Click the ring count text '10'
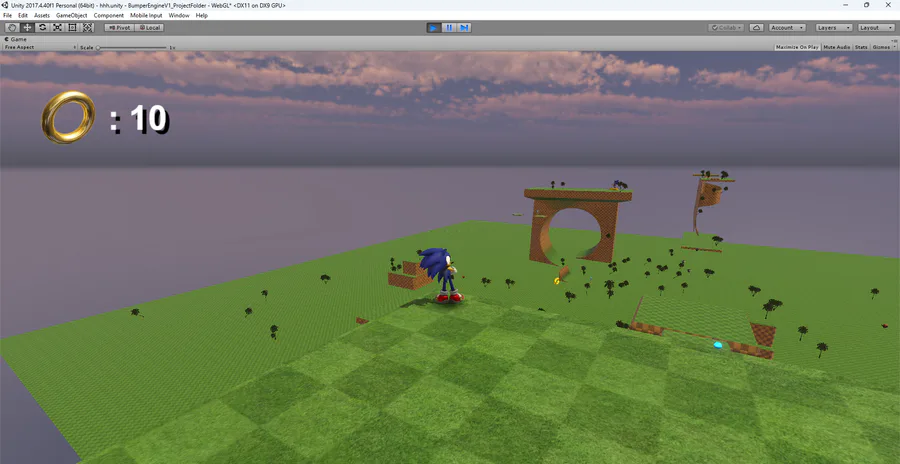Image resolution: width=900 pixels, height=464 pixels. [x=149, y=119]
